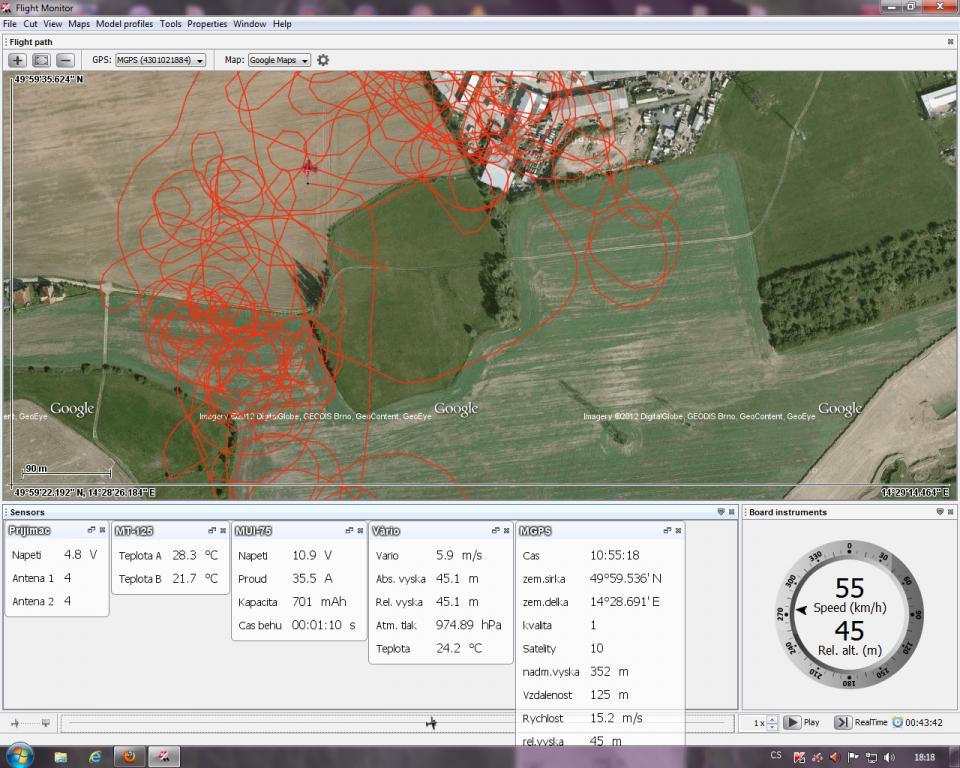Viewport: 960px width, 768px height.
Task: Zoom in the map with plus button
Action: [x=17, y=60]
